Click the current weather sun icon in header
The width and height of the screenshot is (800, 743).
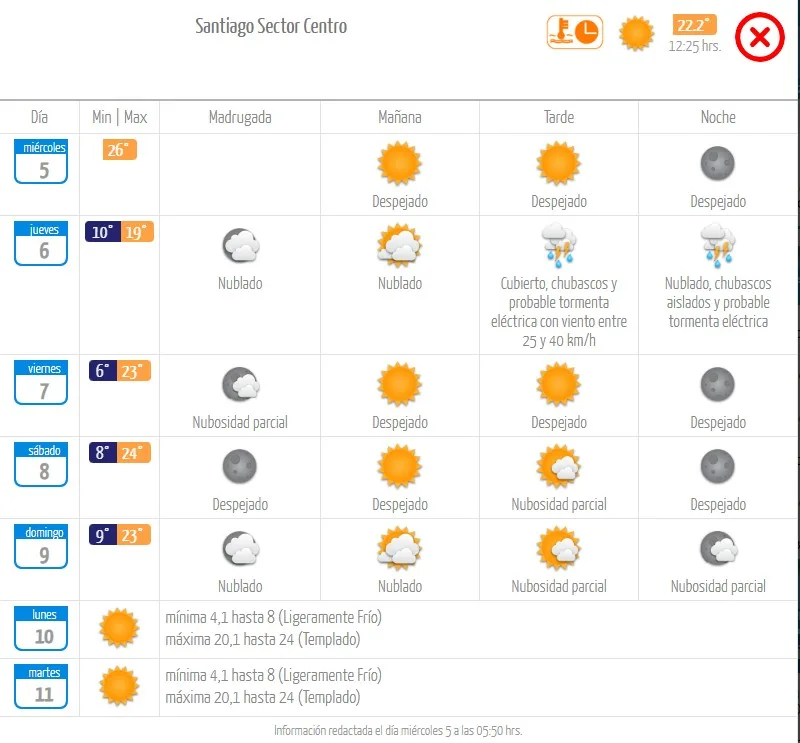coord(636,33)
